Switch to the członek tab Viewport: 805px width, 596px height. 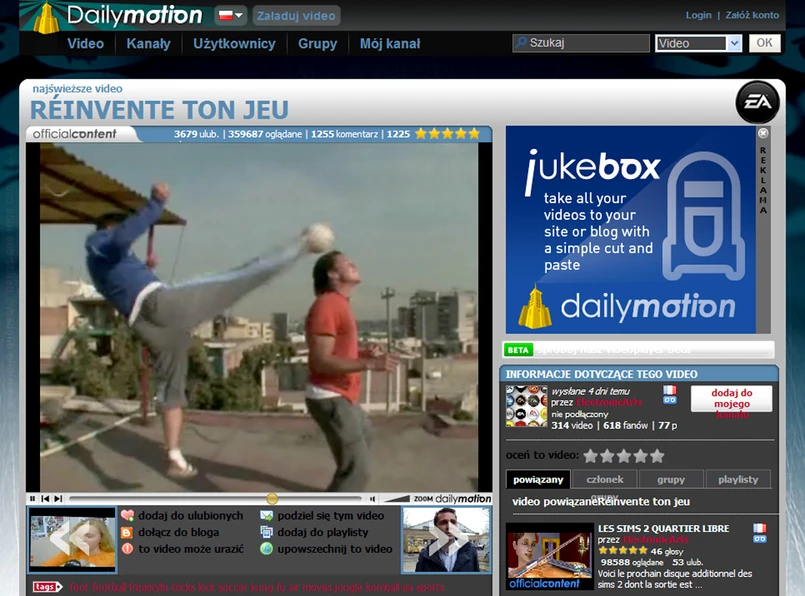point(604,479)
